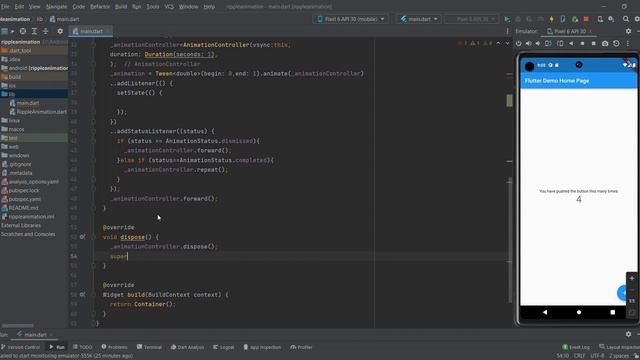Open the Build menu

tap(121, 7)
